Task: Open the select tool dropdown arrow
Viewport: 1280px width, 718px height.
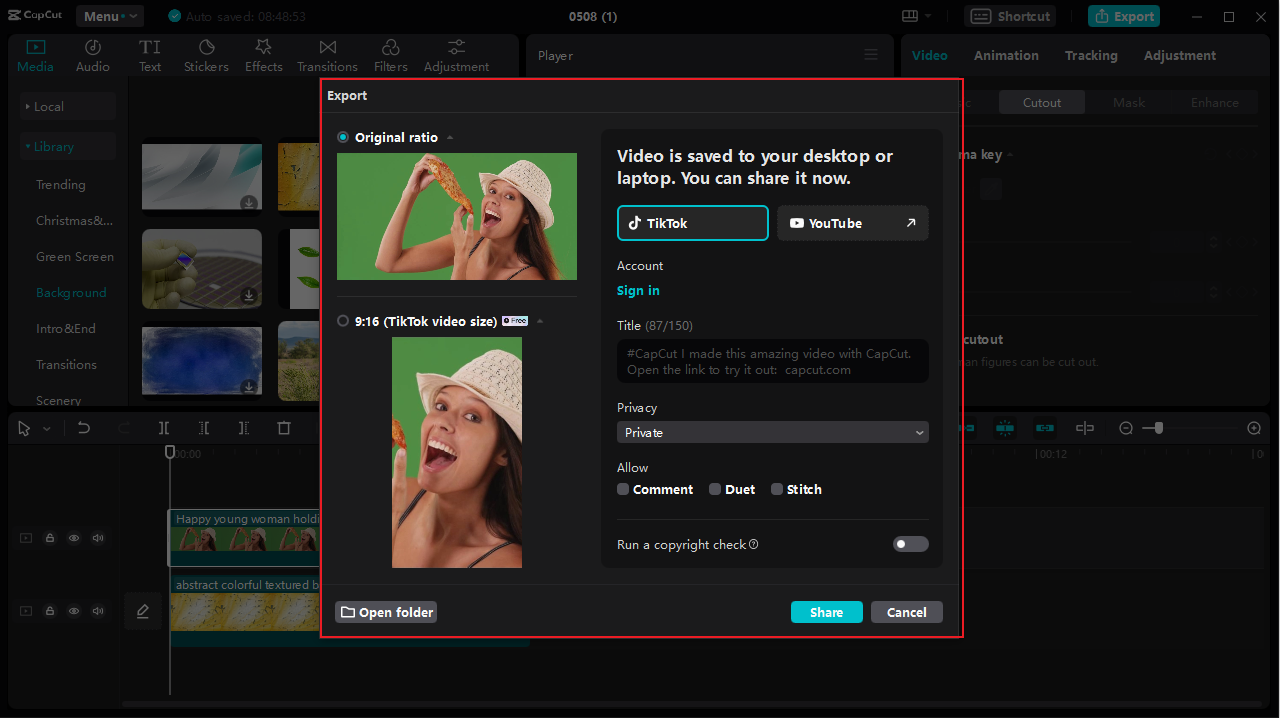Action: (x=47, y=429)
